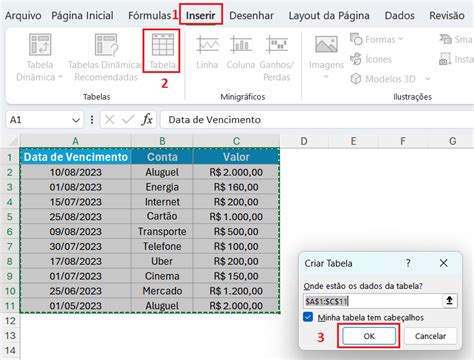Select the Internet cell
474x360 pixels.
pos(162,202)
